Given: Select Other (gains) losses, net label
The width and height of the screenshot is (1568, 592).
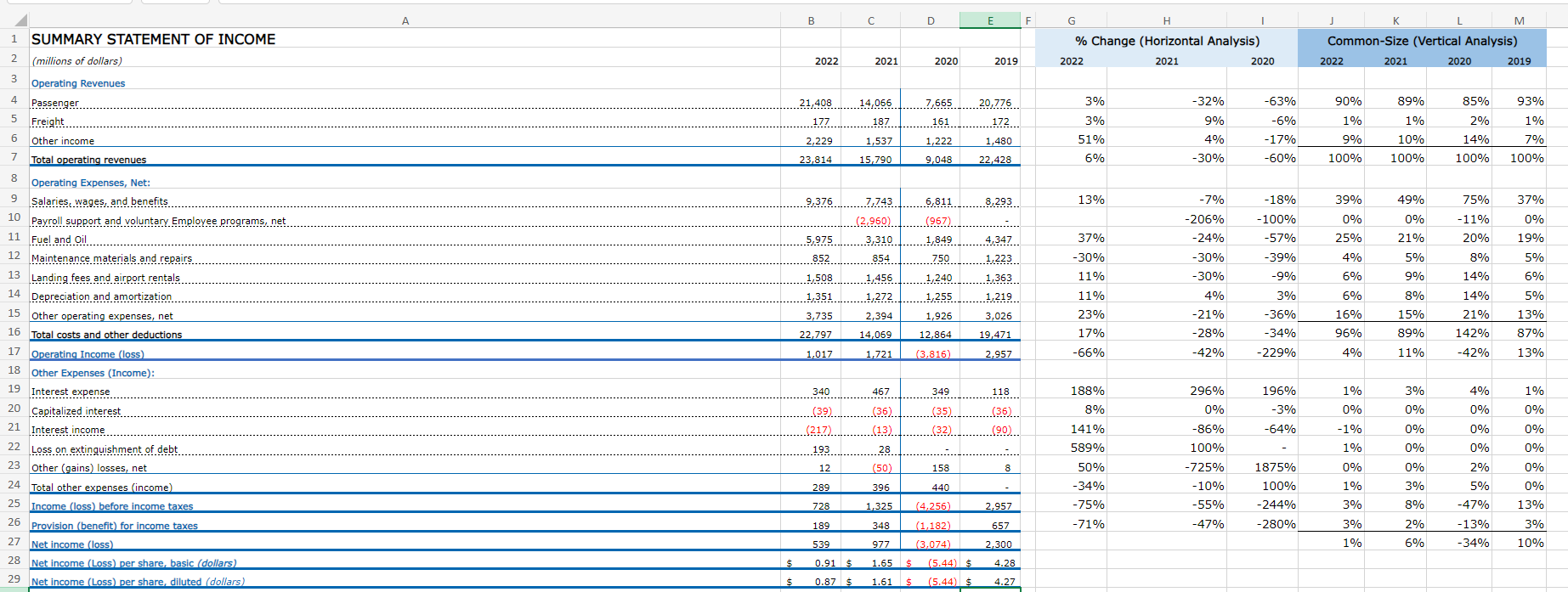Looking at the screenshot, I should 89,468.
